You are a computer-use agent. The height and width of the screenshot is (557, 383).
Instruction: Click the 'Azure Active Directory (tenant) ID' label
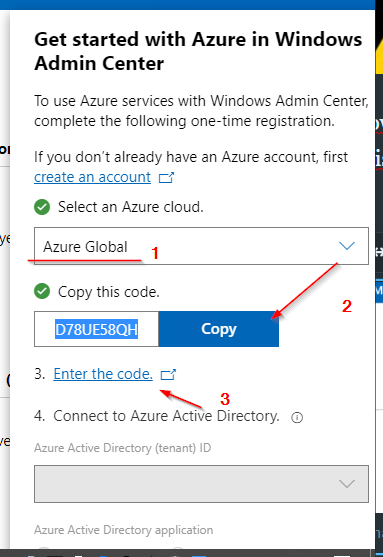(123, 448)
